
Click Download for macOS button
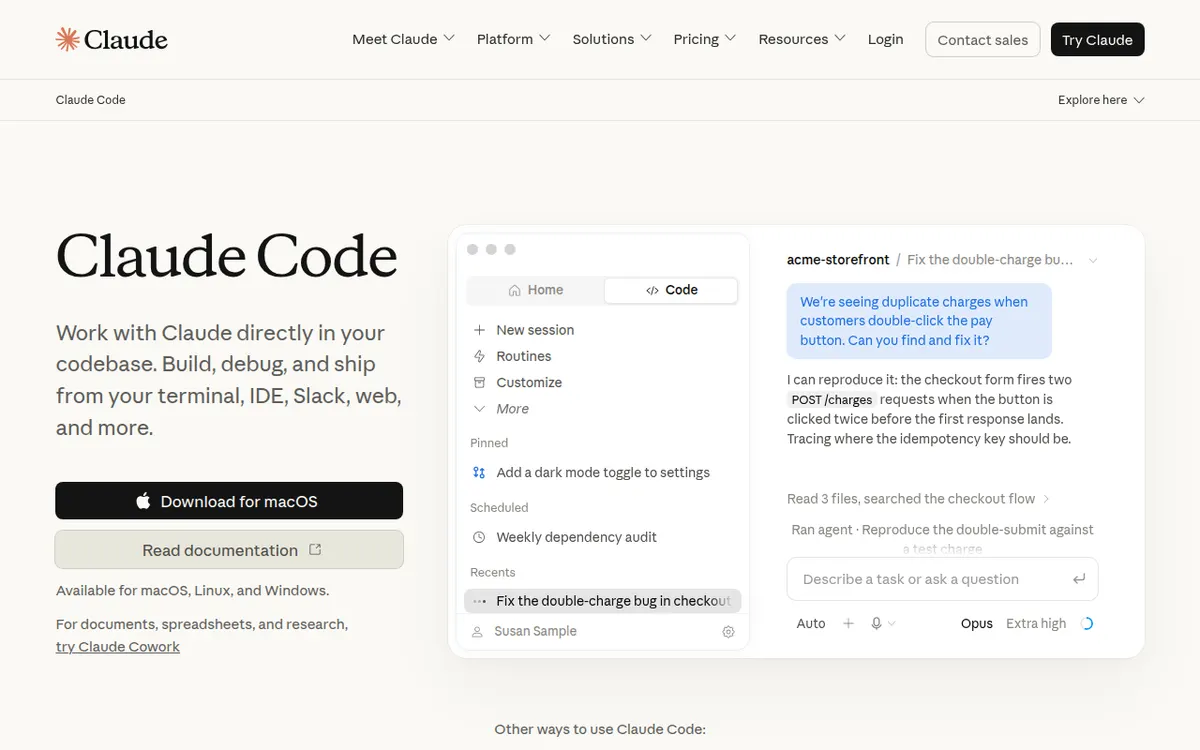pyautogui.click(x=229, y=501)
